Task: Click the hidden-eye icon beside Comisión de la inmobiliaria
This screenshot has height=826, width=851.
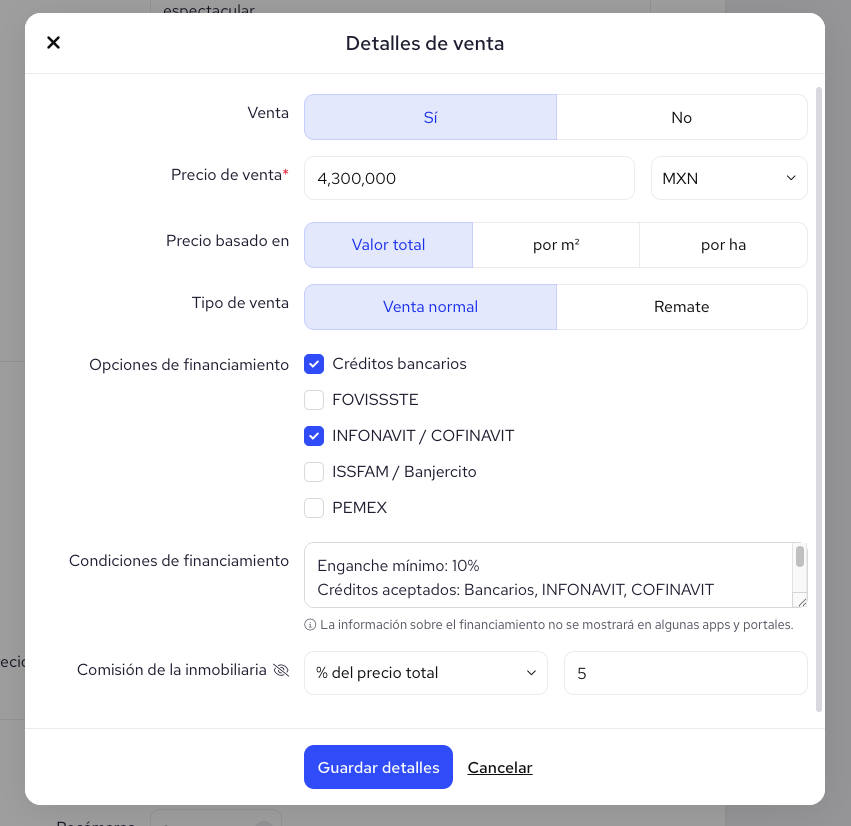Action: click(281, 670)
